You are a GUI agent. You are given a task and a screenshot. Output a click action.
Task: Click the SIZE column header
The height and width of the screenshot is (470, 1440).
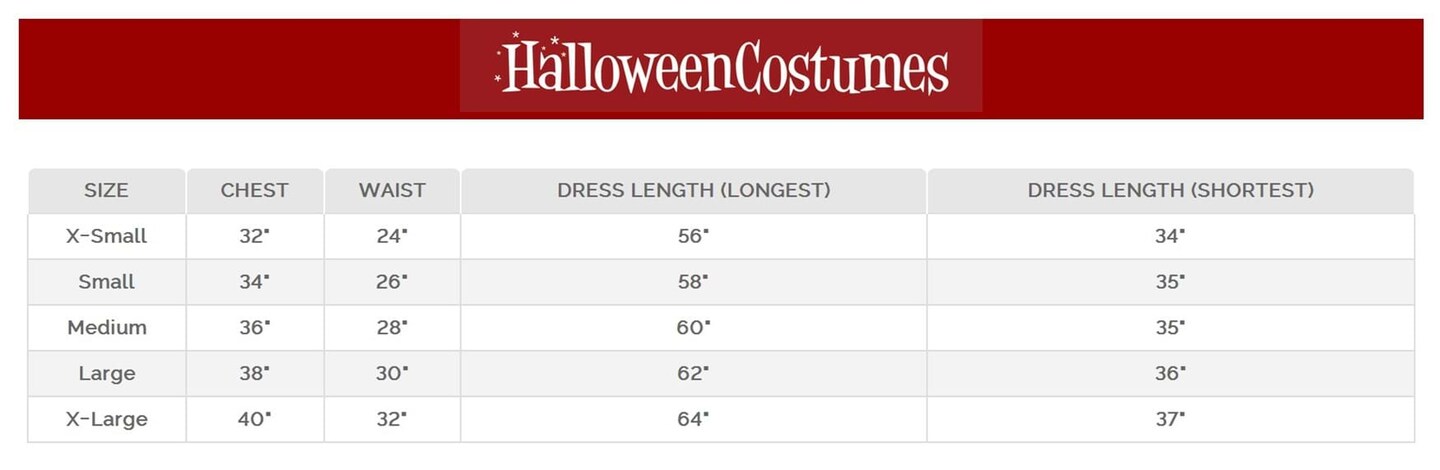106,190
